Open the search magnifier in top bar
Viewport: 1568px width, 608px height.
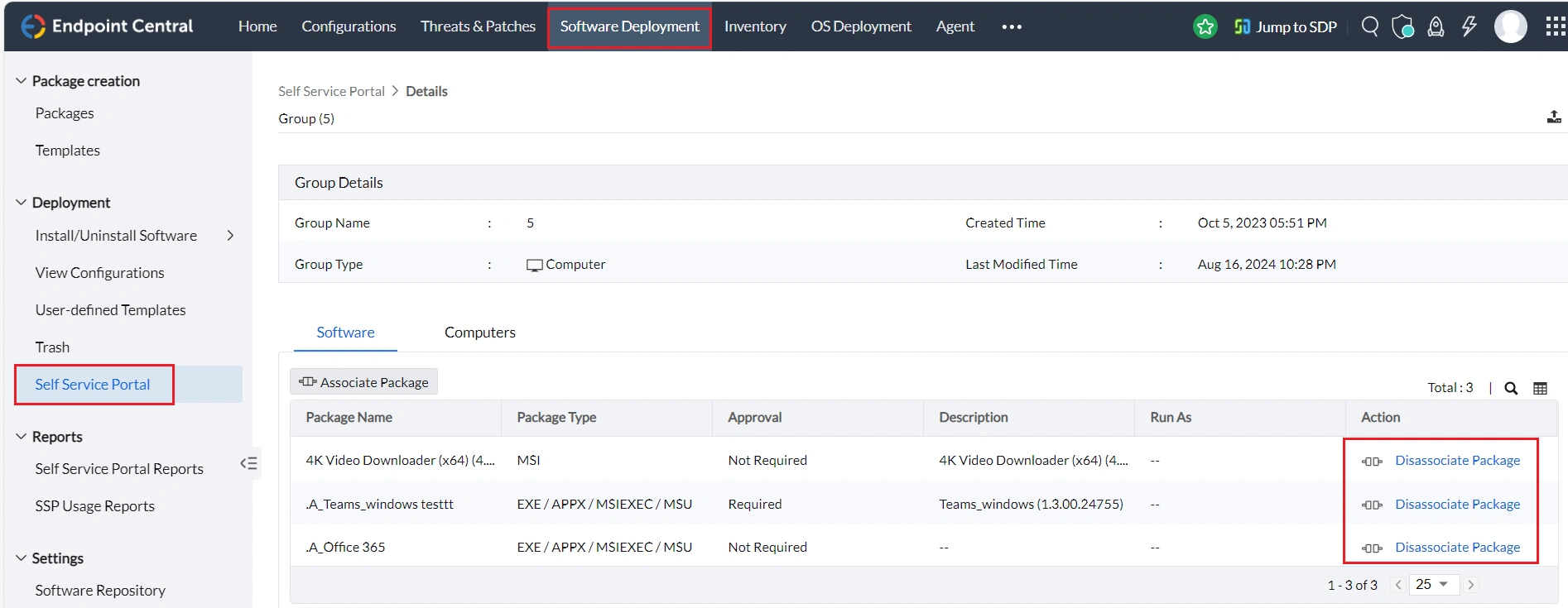[1370, 26]
